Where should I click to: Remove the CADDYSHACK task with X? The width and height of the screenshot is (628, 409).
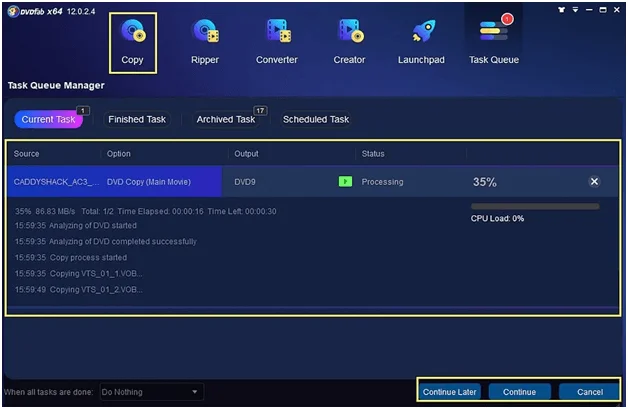pos(594,181)
